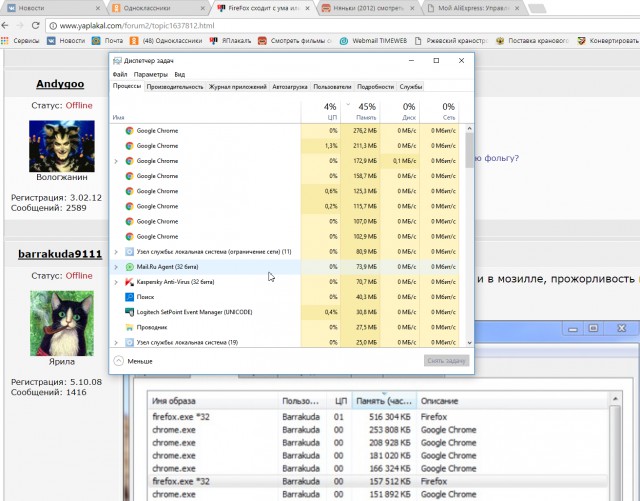Sort processes by ЦП column
This screenshot has width=640, height=501.
pos(320,111)
